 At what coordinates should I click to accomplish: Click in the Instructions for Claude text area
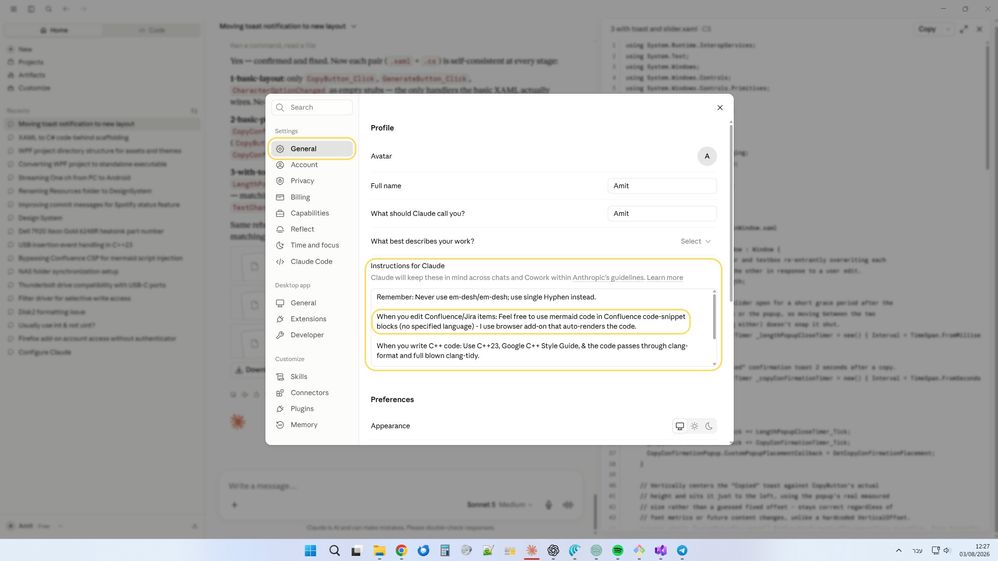(541, 327)
